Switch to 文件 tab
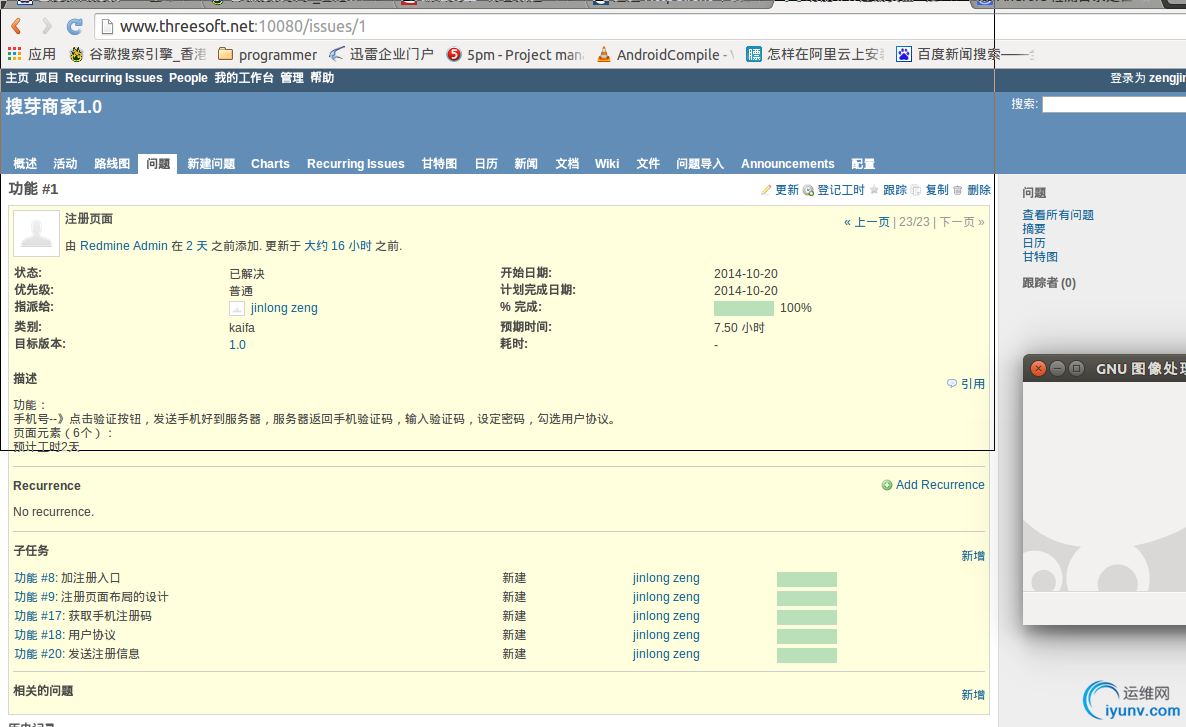 coord(648,163)
